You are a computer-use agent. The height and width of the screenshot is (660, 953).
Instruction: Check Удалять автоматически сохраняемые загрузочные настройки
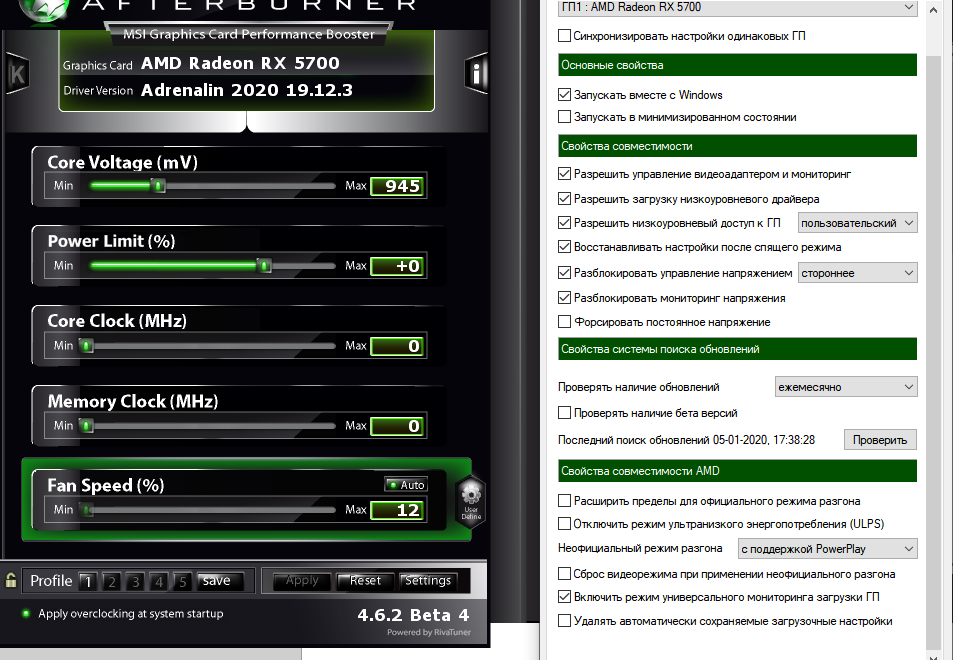[x=564, y=620]
